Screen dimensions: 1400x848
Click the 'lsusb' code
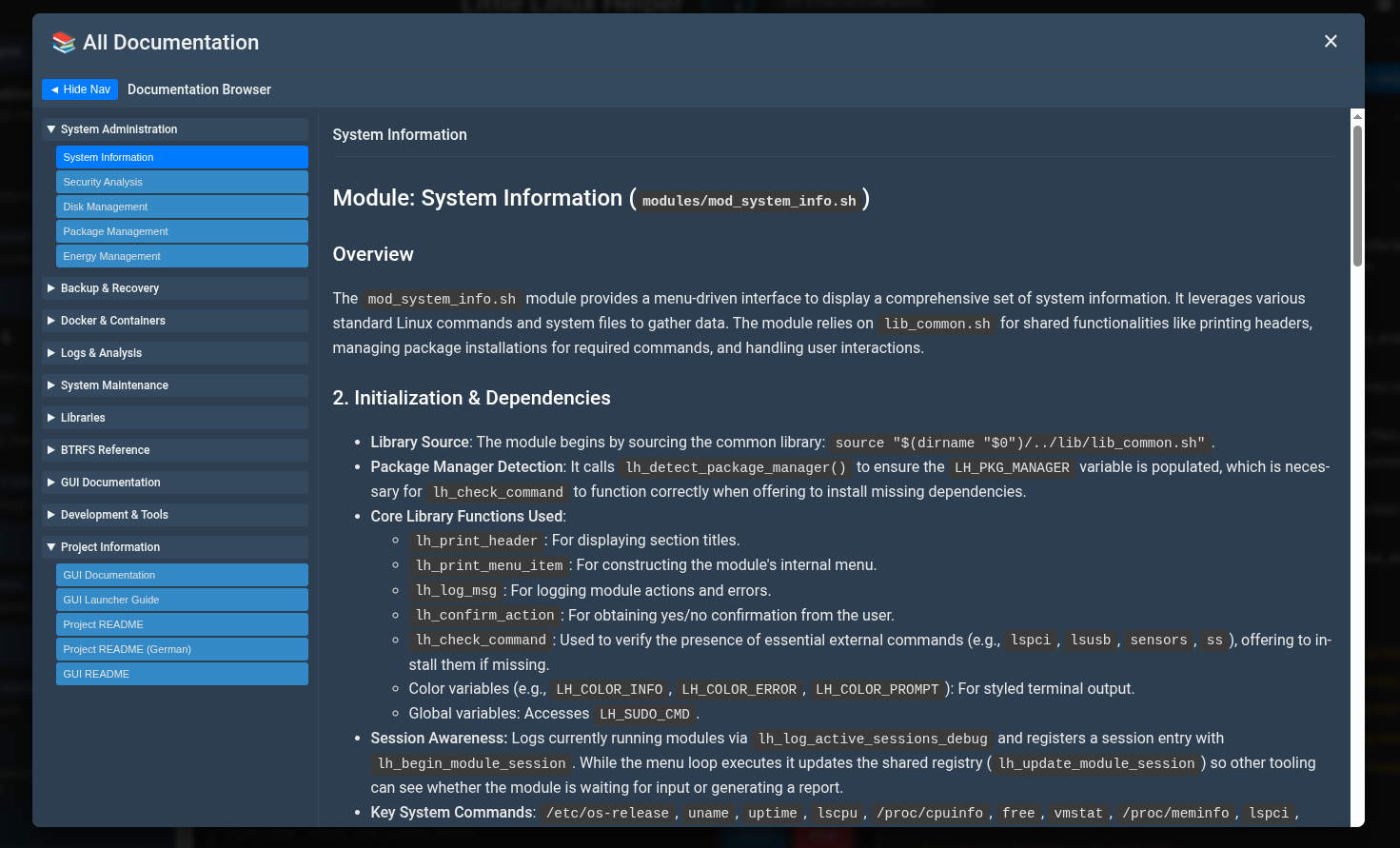[x=1091, y=640]
